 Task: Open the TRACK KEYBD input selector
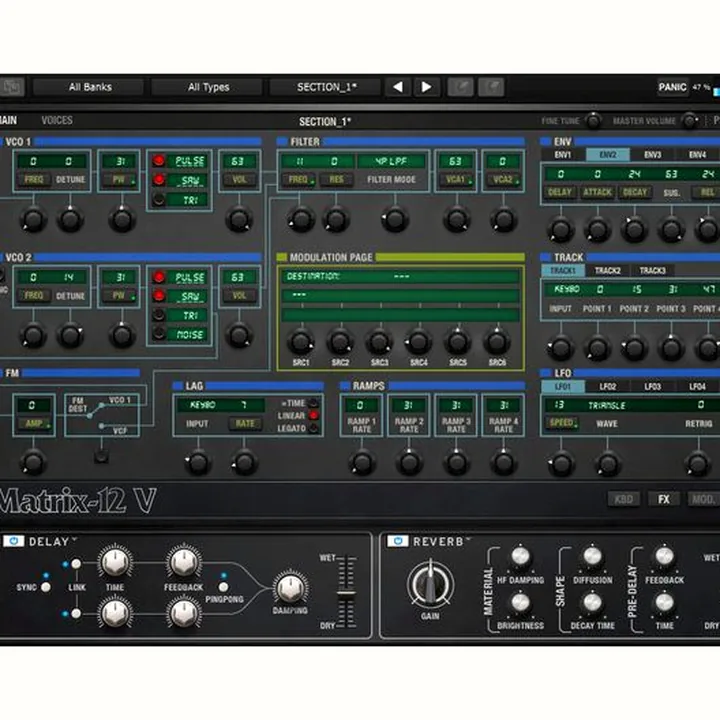(x=567, y=289)
